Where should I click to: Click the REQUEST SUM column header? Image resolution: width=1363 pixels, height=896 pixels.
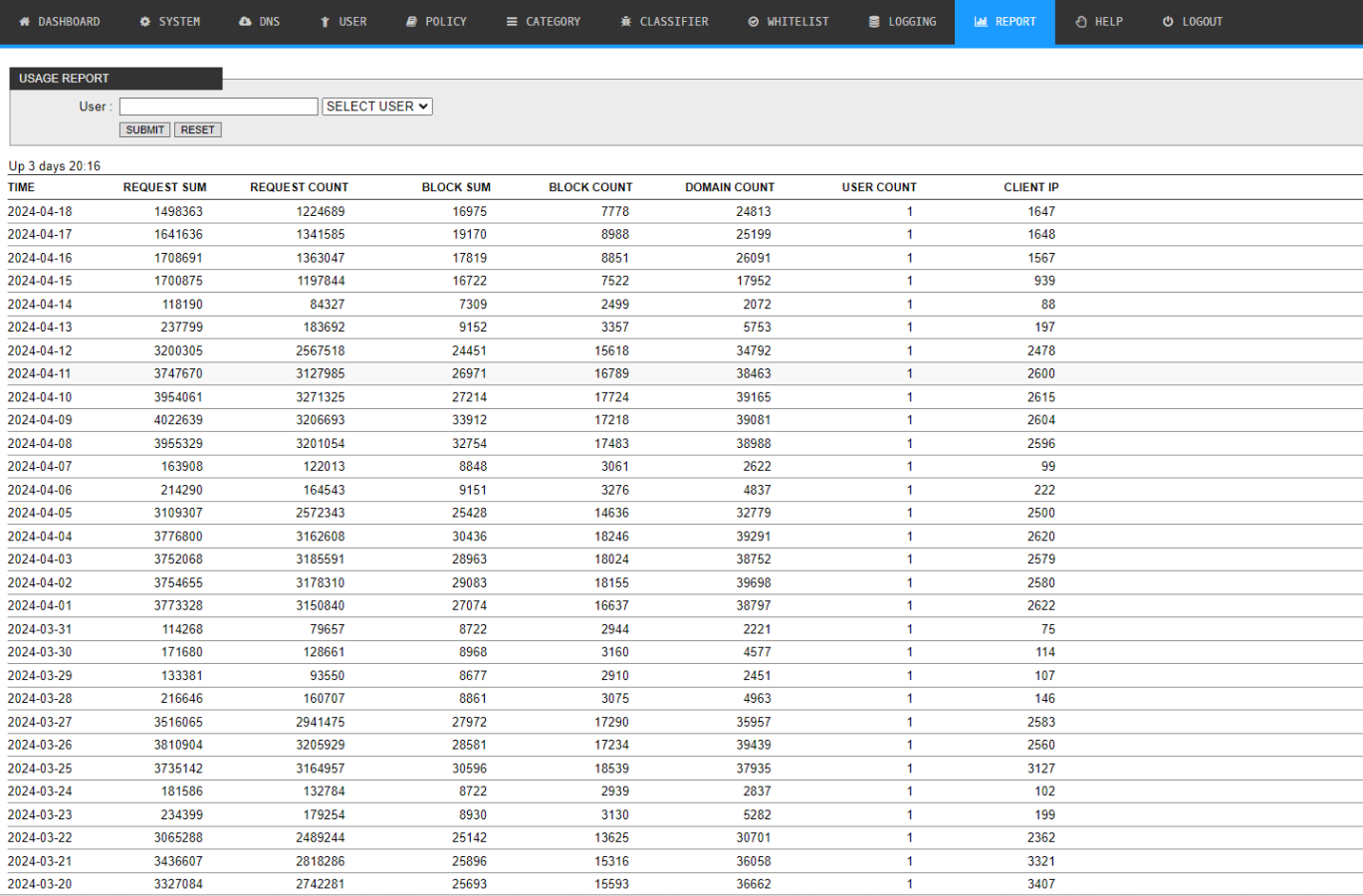tap(165, 187)
